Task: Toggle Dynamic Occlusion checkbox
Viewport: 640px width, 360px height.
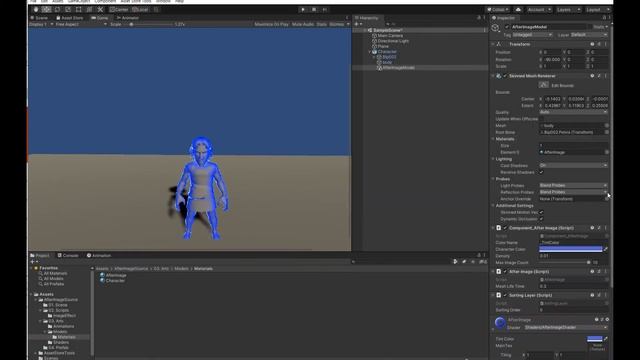Action: coord(541,219)
